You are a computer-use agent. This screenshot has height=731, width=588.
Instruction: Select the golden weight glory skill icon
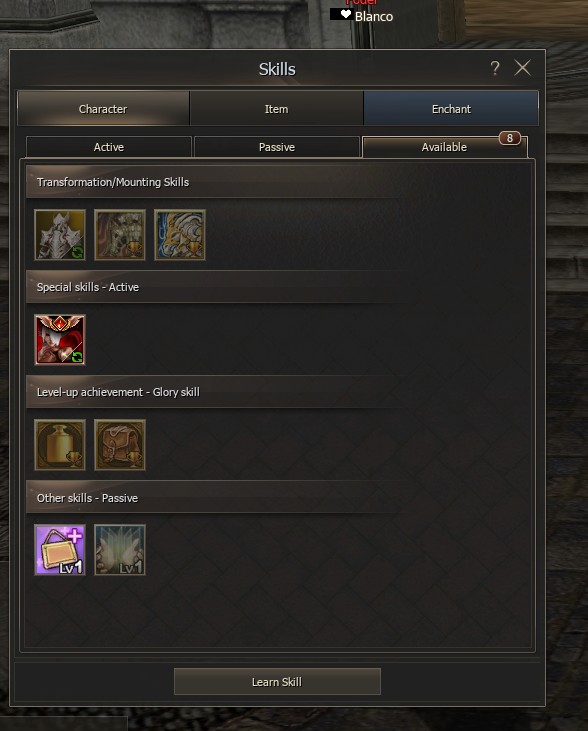[60, 445]
